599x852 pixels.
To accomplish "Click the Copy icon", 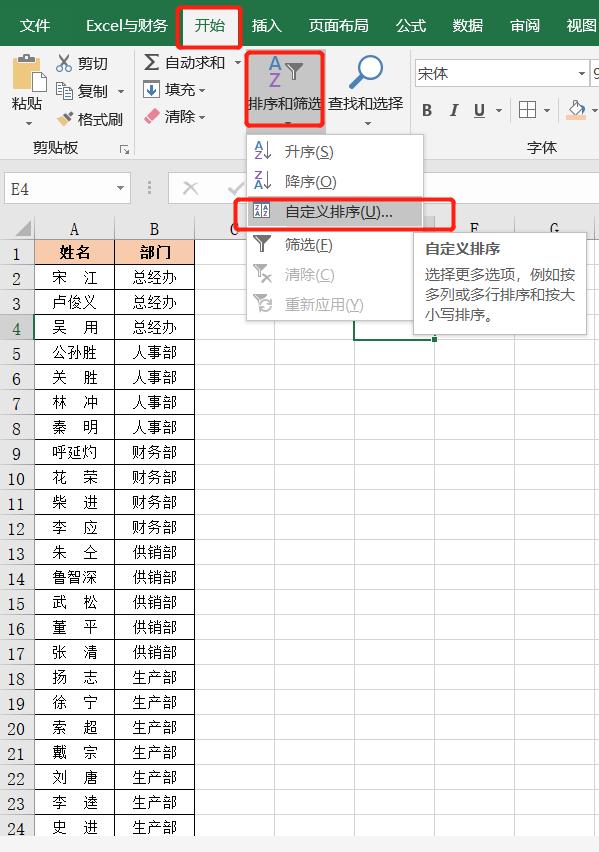I will click(64, 91).
